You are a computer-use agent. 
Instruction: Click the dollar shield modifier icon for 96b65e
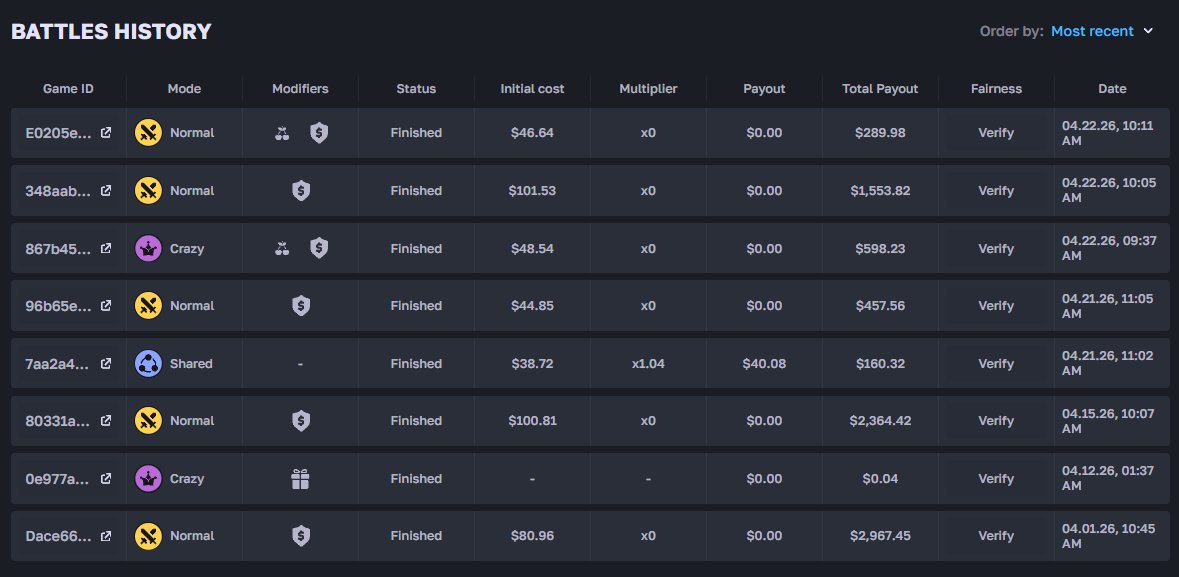[x=301, y=305]
